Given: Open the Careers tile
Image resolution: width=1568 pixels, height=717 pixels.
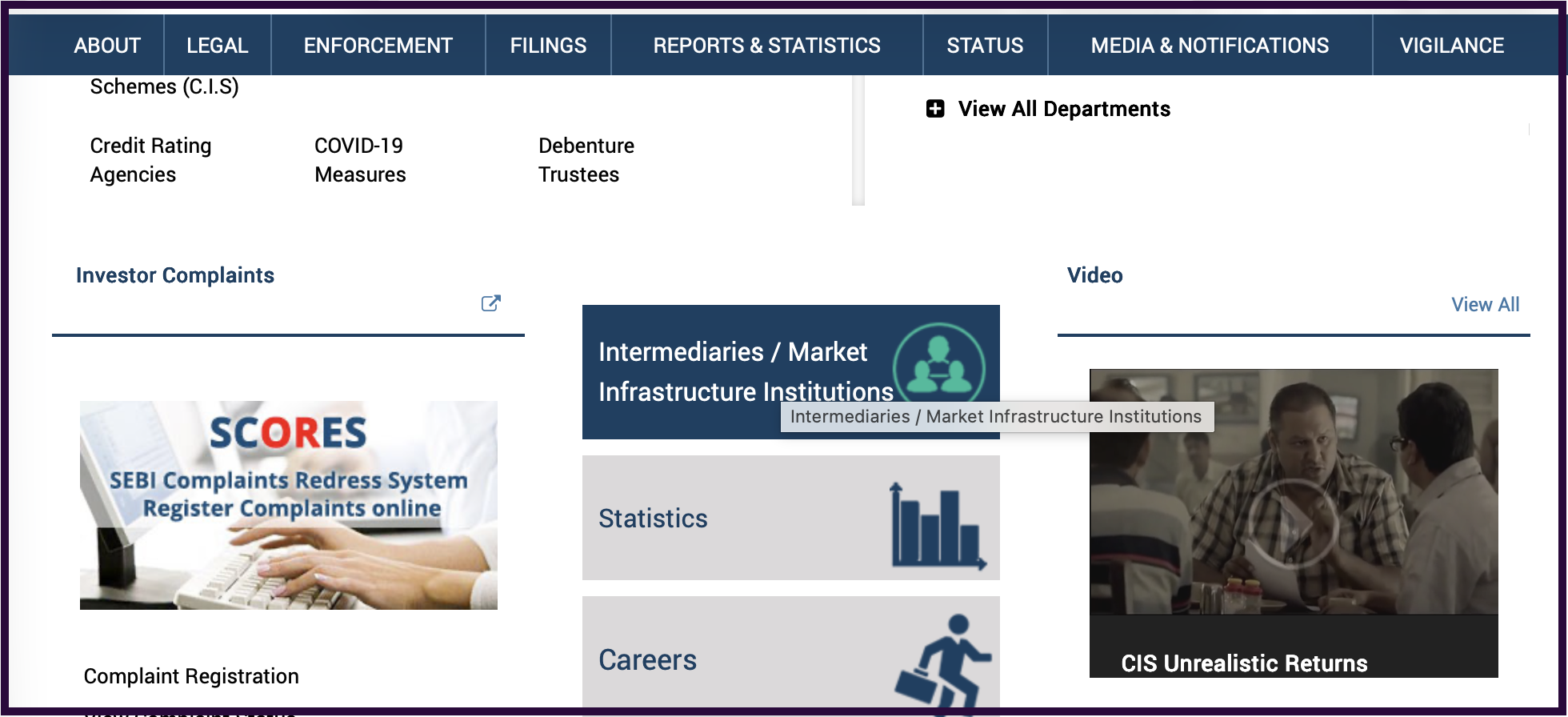Looking at the screenshot, I should click(791, 652).
